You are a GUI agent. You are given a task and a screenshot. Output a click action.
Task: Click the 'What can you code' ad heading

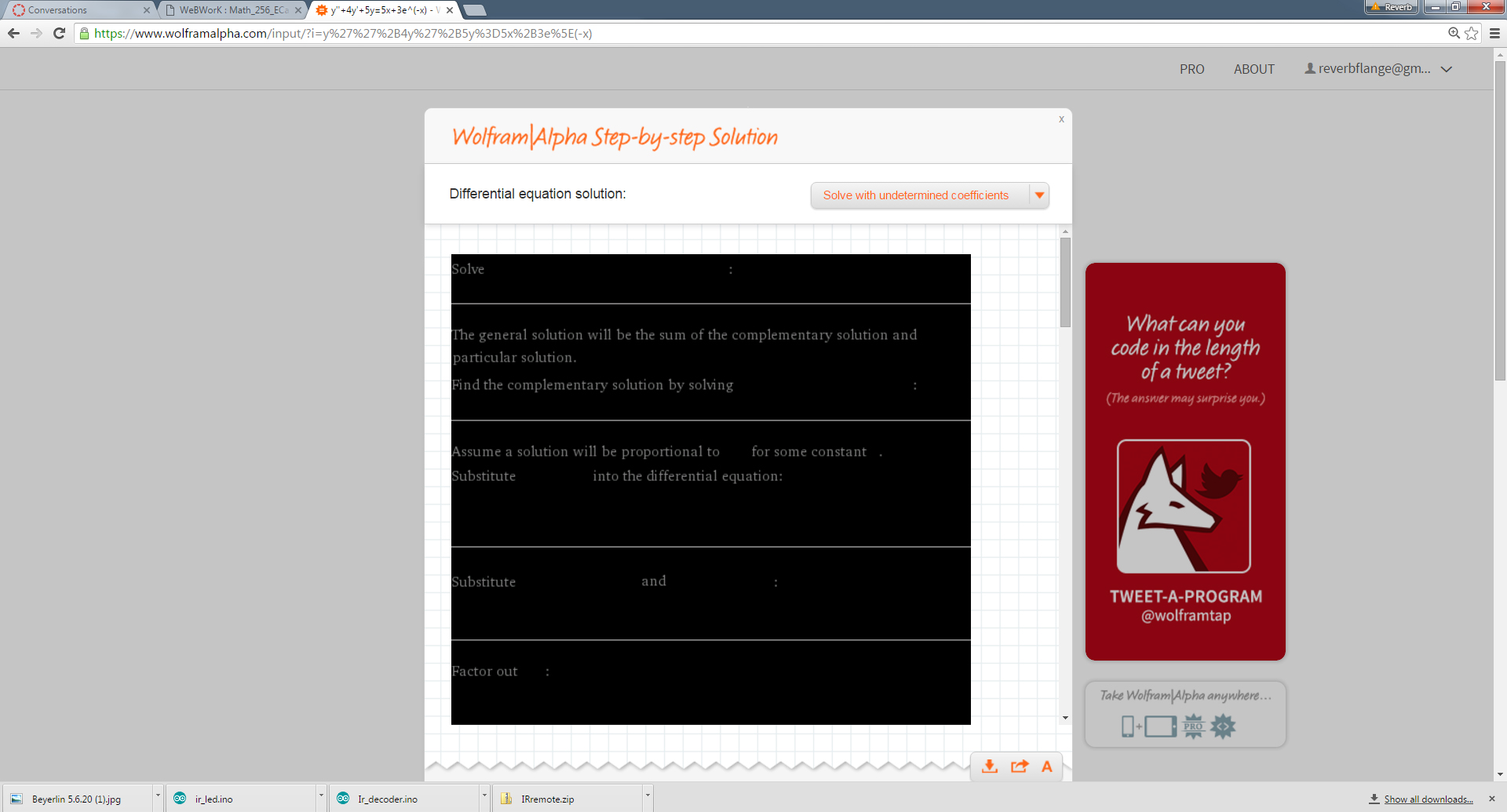(x=1185, y=347)
